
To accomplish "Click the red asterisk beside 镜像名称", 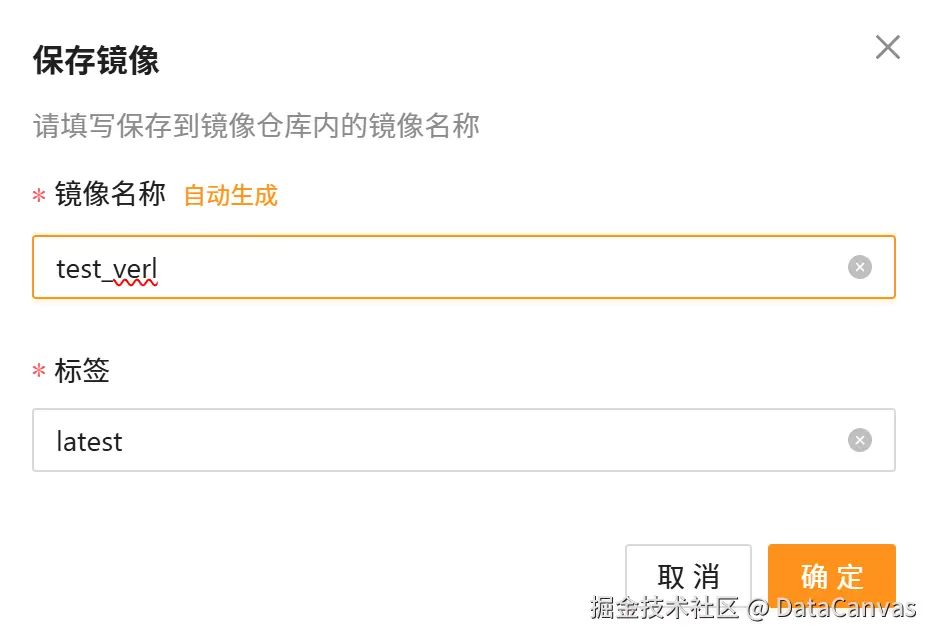I will click(x=39, y=196).
